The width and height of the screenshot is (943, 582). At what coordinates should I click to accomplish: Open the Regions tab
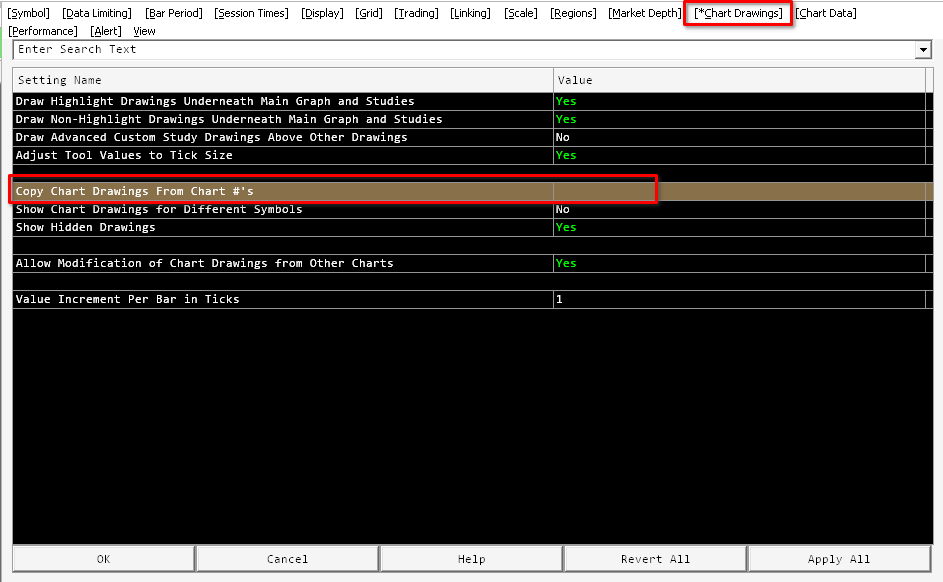click(573, 13)
